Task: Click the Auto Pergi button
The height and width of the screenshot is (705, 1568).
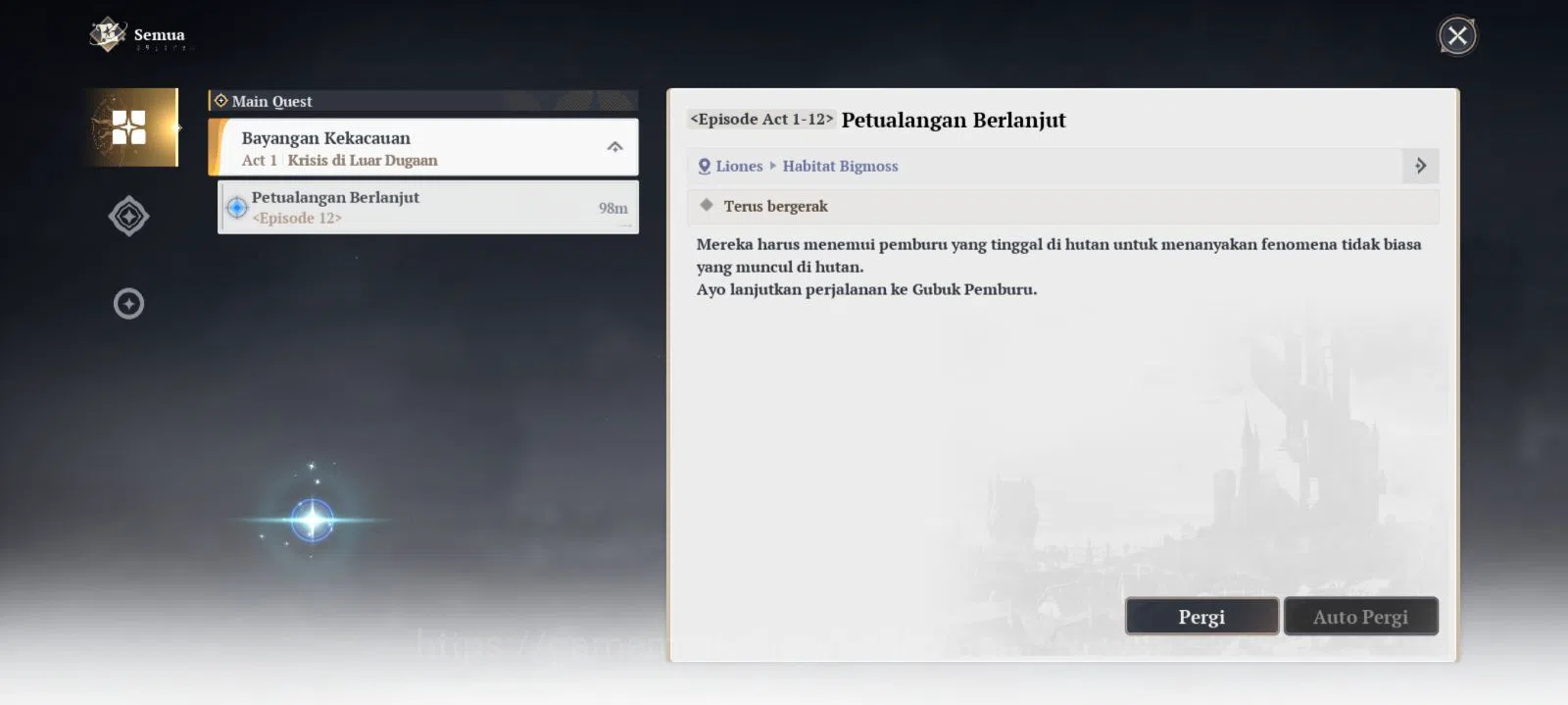Action: coord(1360,617)
